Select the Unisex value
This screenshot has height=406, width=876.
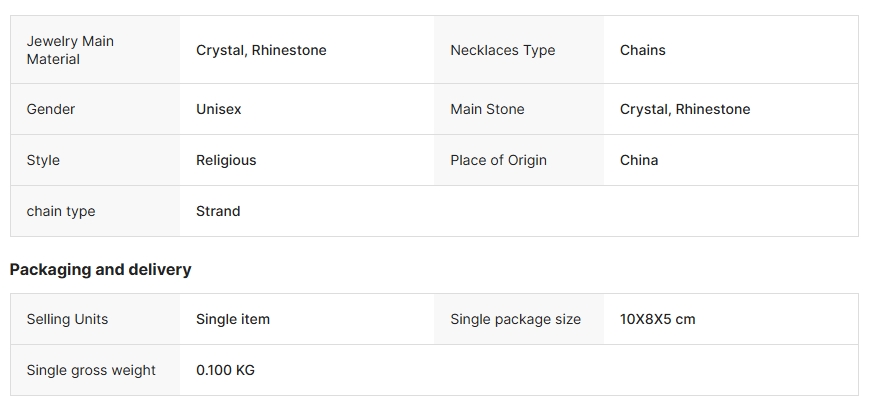pos(218,109)
